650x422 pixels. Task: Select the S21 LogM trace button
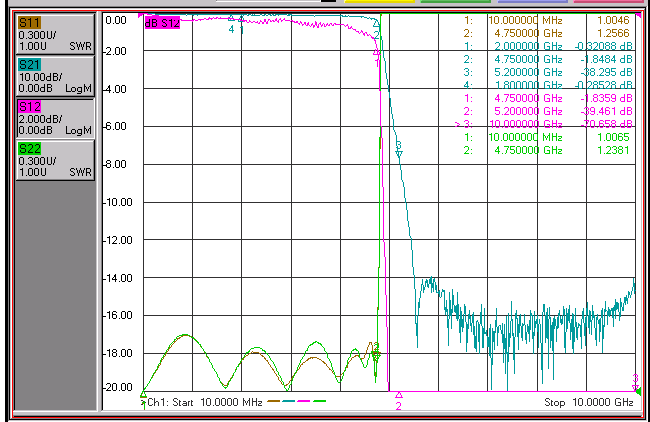(x=55, y=76)
